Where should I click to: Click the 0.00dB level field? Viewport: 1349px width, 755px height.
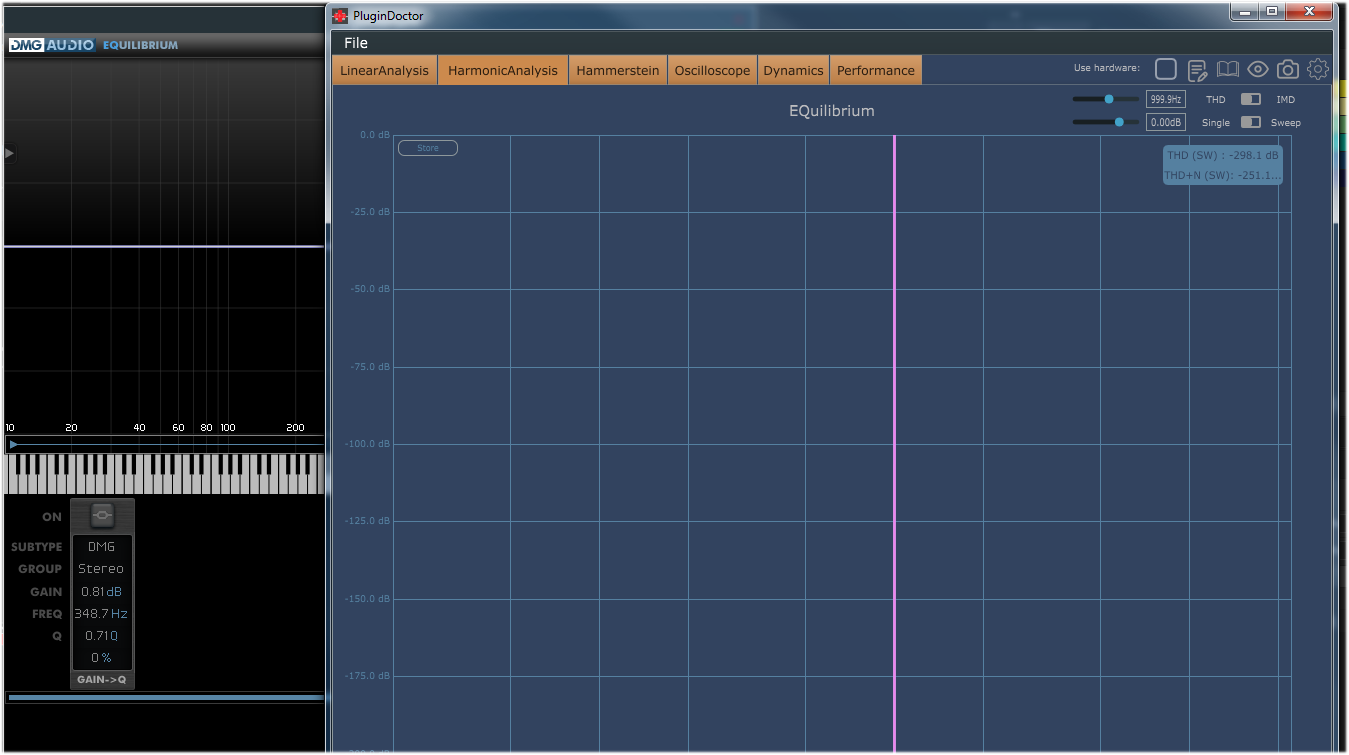1166,122
